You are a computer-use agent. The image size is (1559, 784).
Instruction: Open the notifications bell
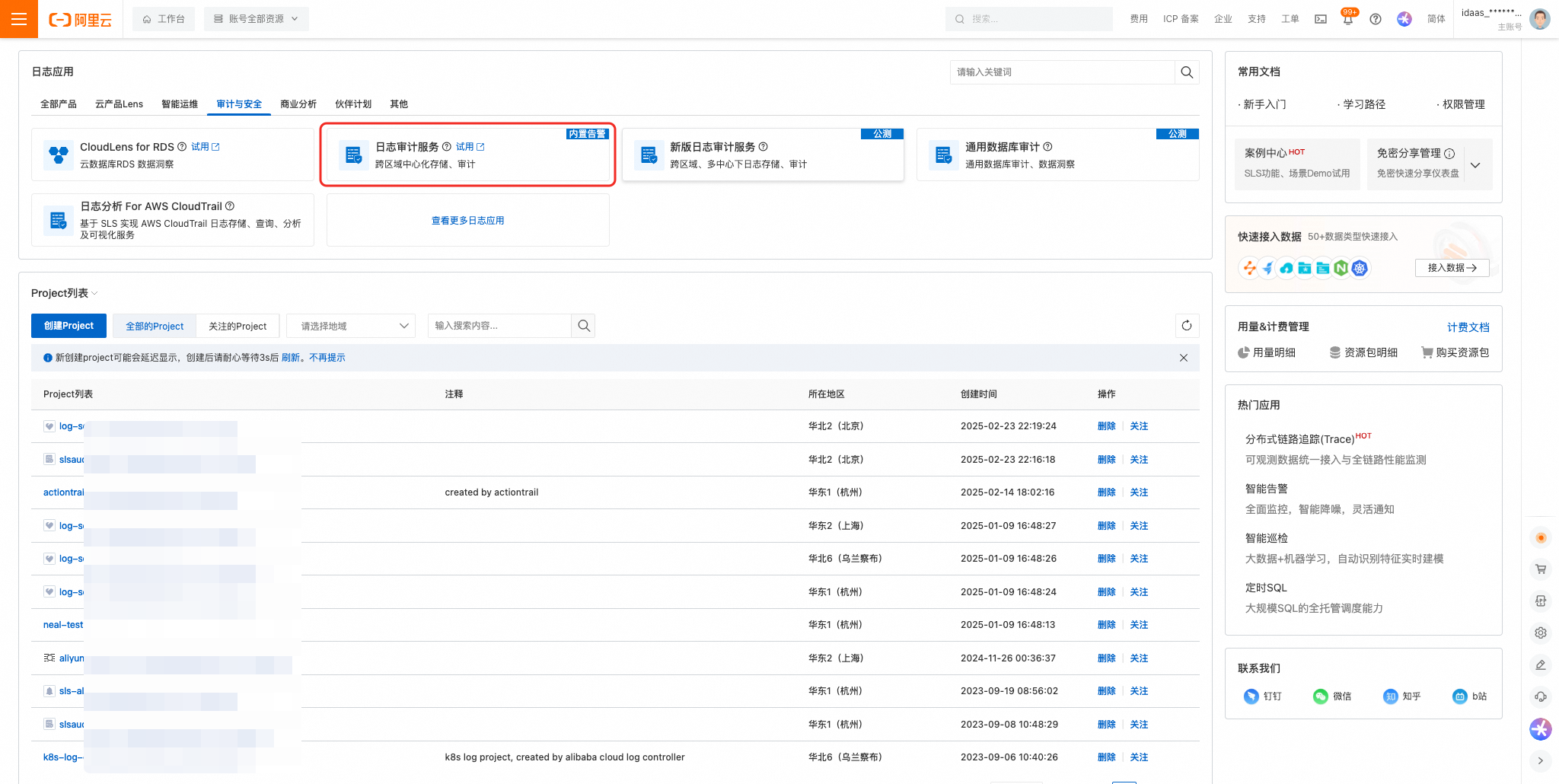1347,20
